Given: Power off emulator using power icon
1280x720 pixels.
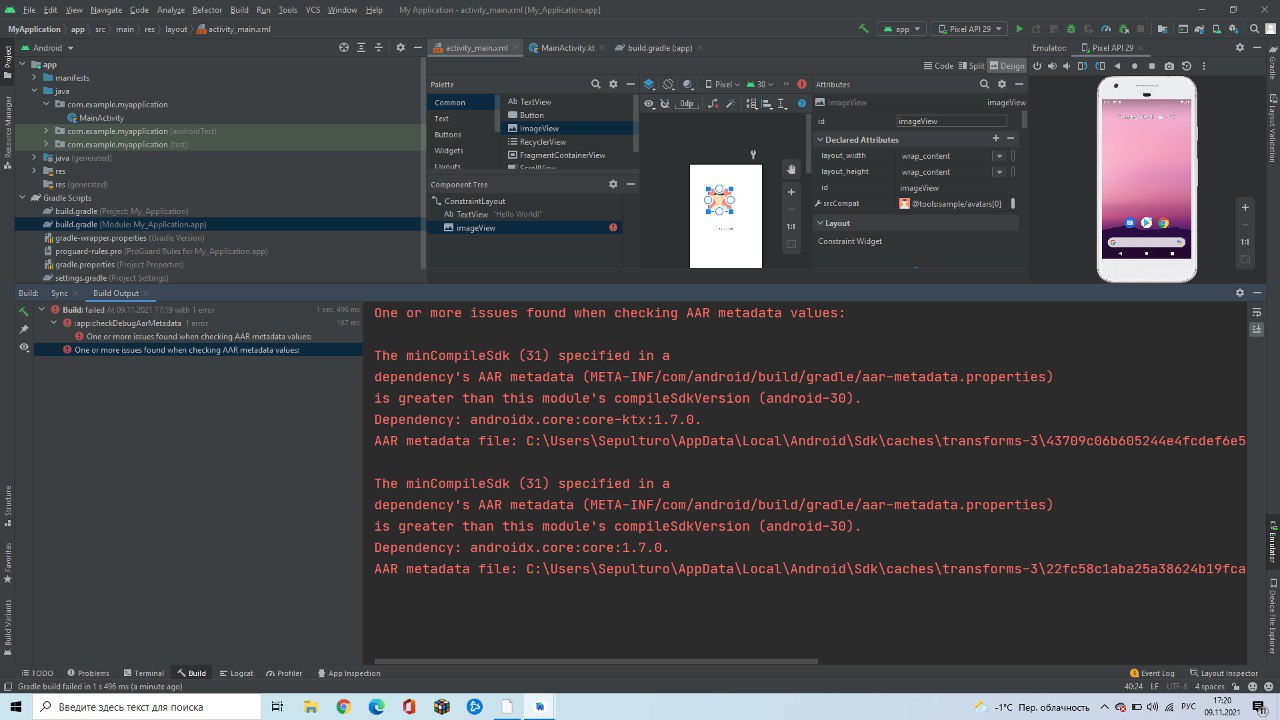Looking at the screenshot, I should [x=1037, y=66].
